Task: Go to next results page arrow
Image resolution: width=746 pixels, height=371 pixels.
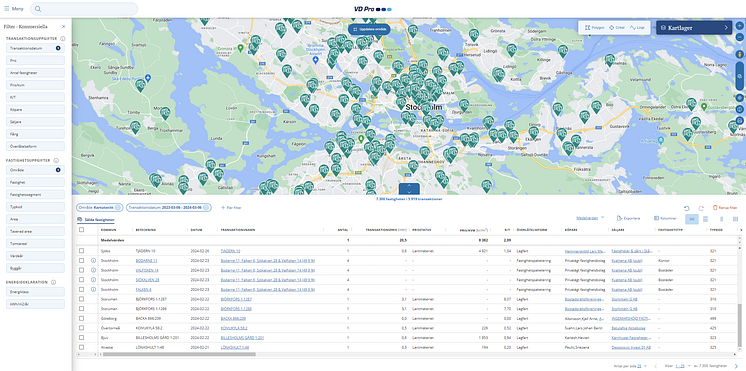Action: [x=737, y=365]
